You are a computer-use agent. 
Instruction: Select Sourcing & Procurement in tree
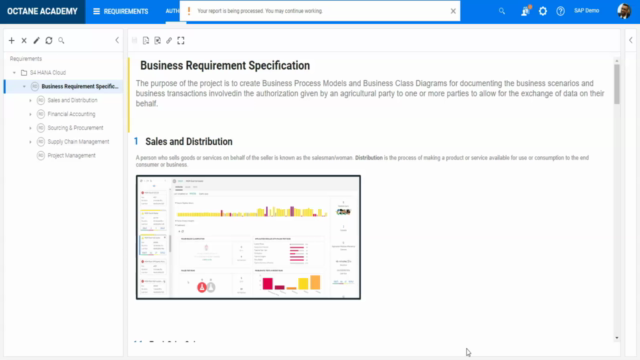76,128
